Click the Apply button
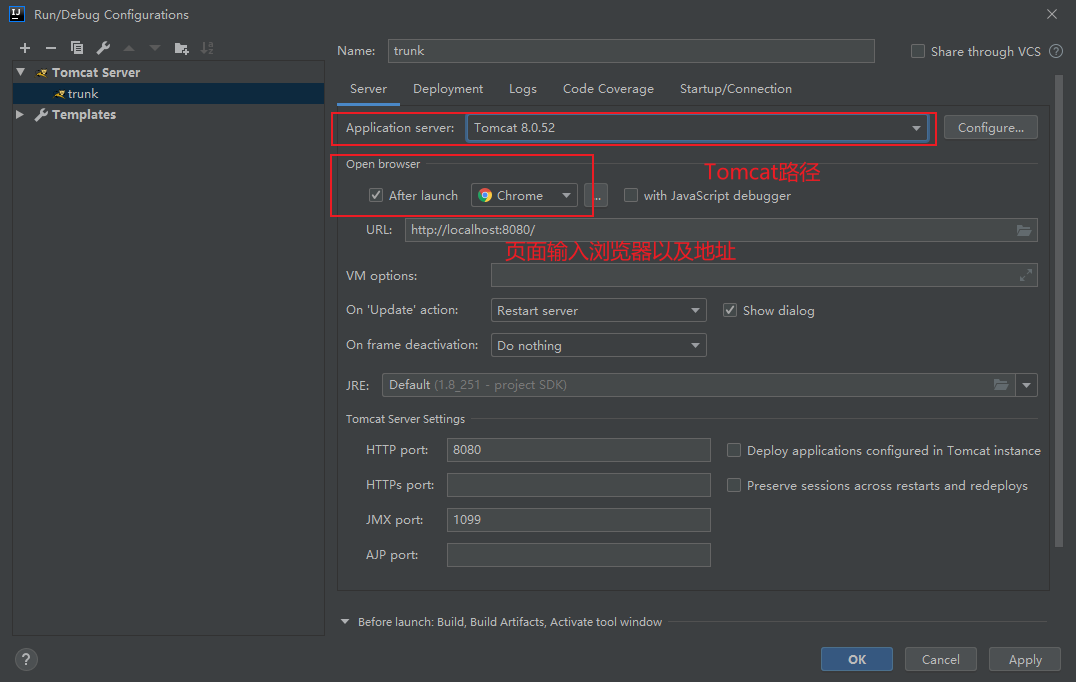1076x682 pixels. [1025, 659]
